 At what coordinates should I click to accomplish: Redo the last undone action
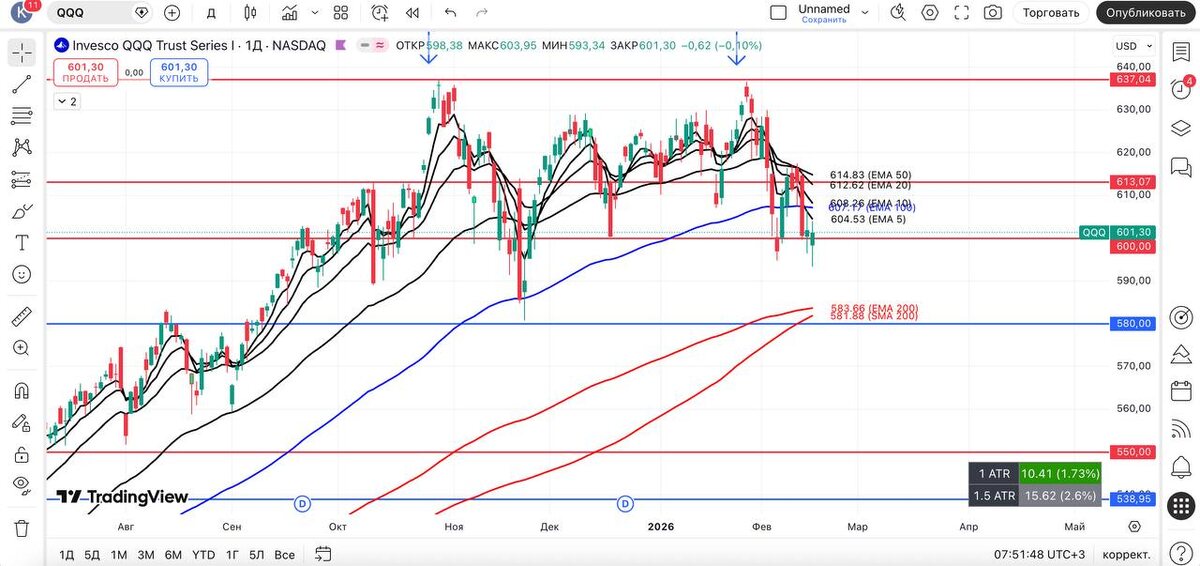click(x=482, y=13)
